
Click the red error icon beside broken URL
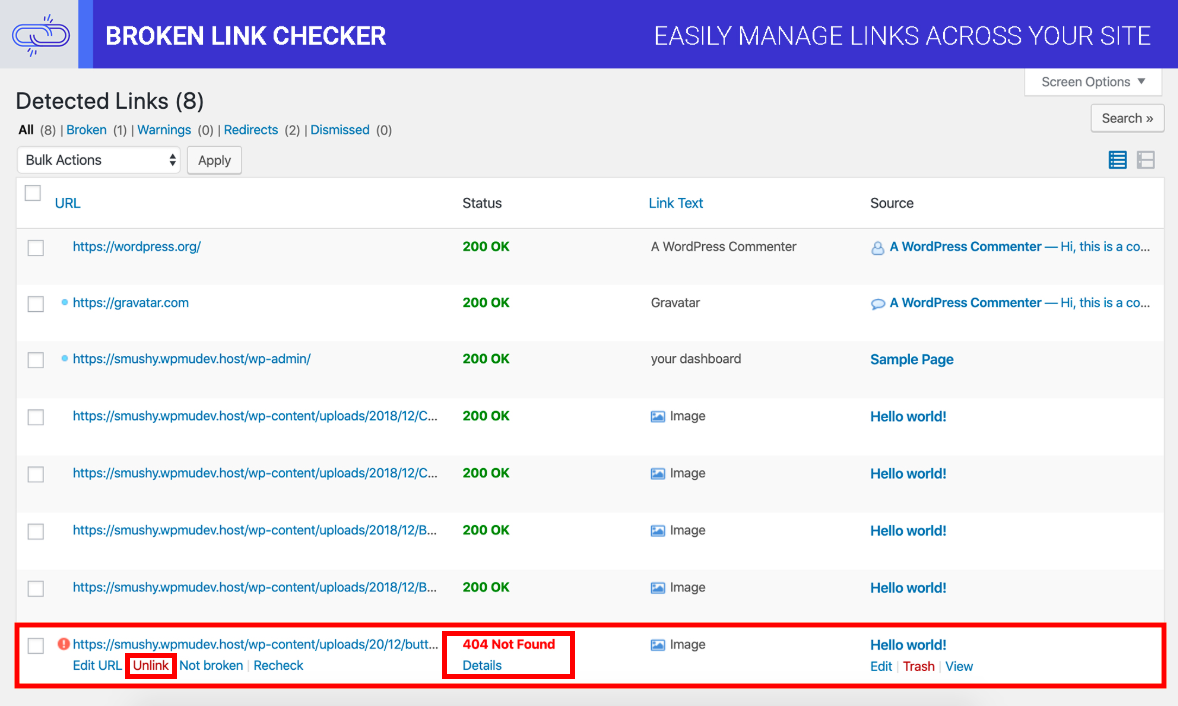[64, 645]
